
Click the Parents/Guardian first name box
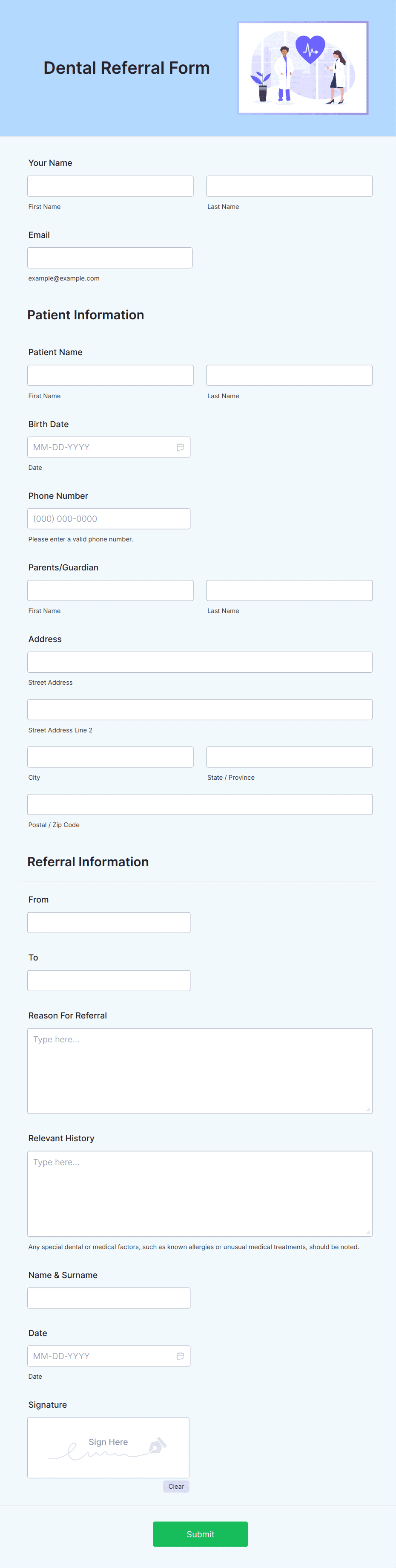[110, 590]
